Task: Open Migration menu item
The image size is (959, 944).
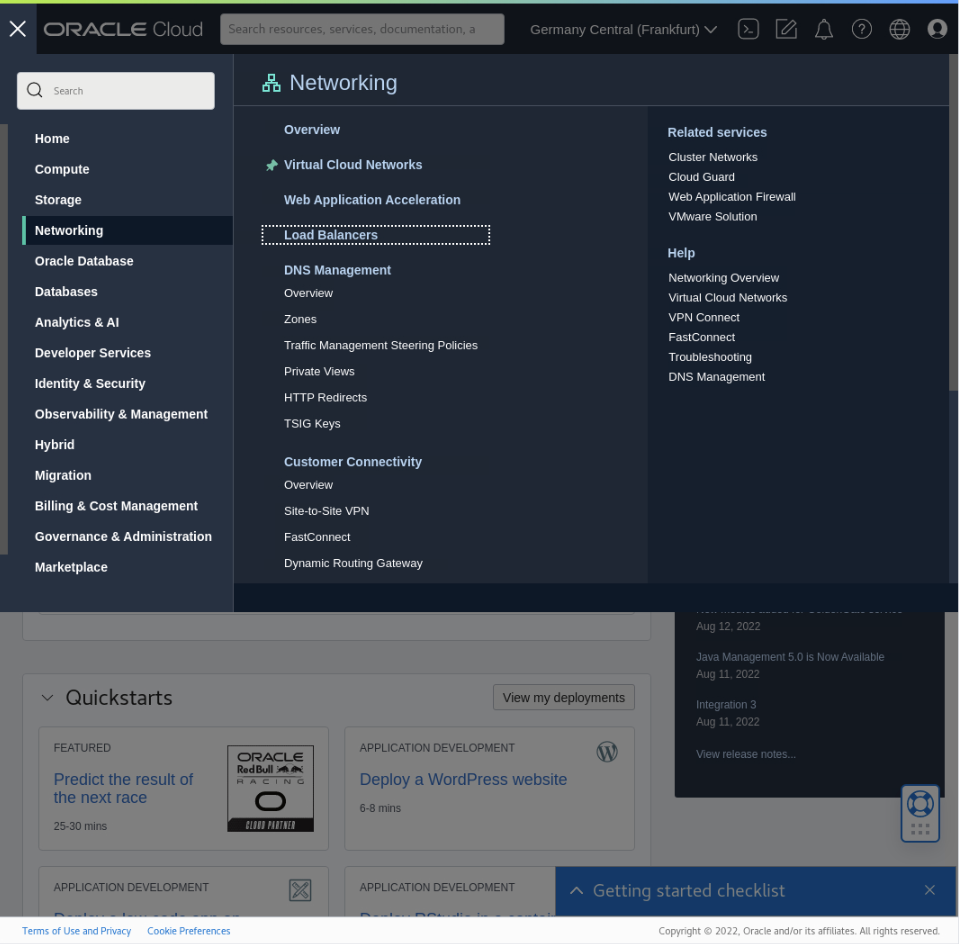Action: 63,475
